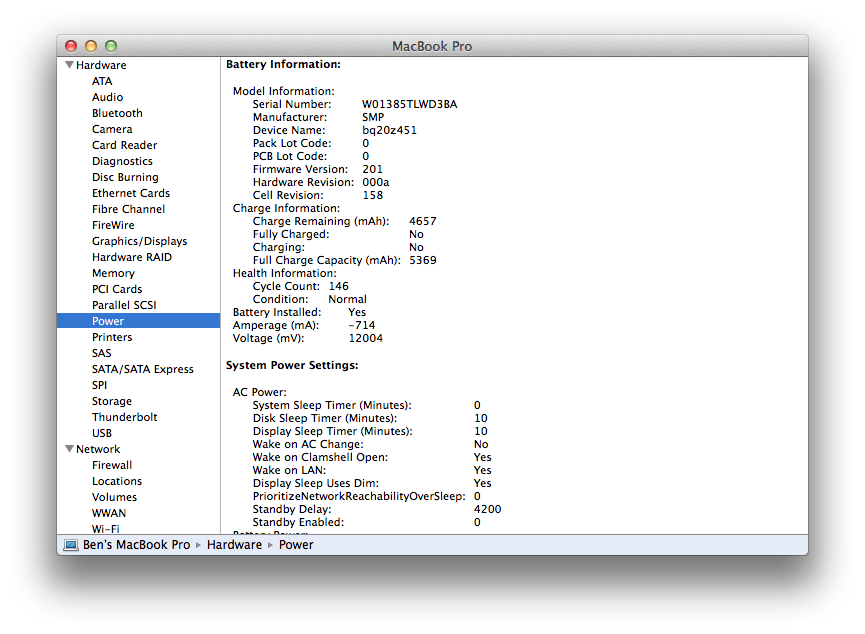This screenshot has height=634, width=865.
Task: Collapse the Network section triangle
Action: tap(70, 449)
